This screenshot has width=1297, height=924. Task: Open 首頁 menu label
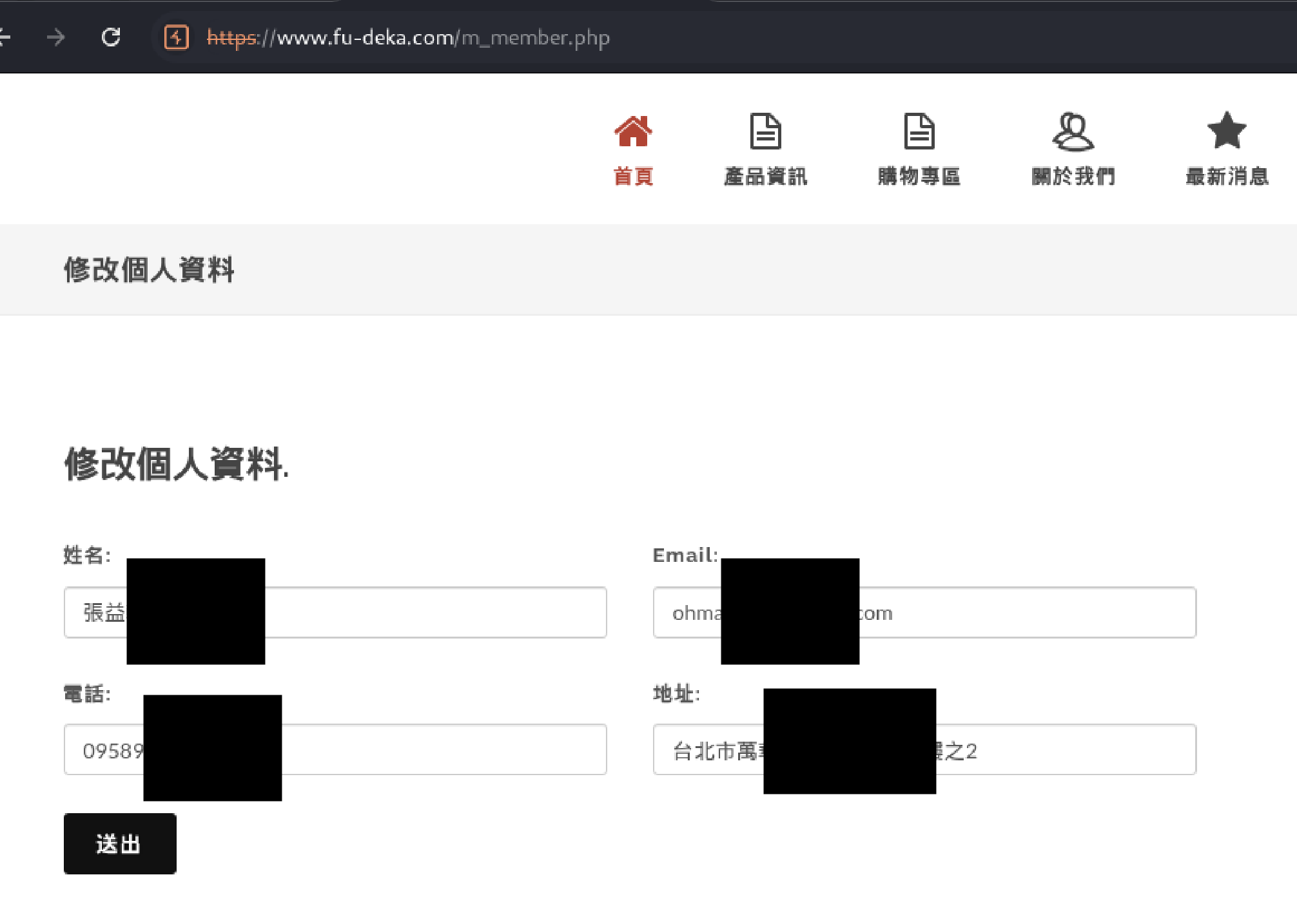coord(633,176)
